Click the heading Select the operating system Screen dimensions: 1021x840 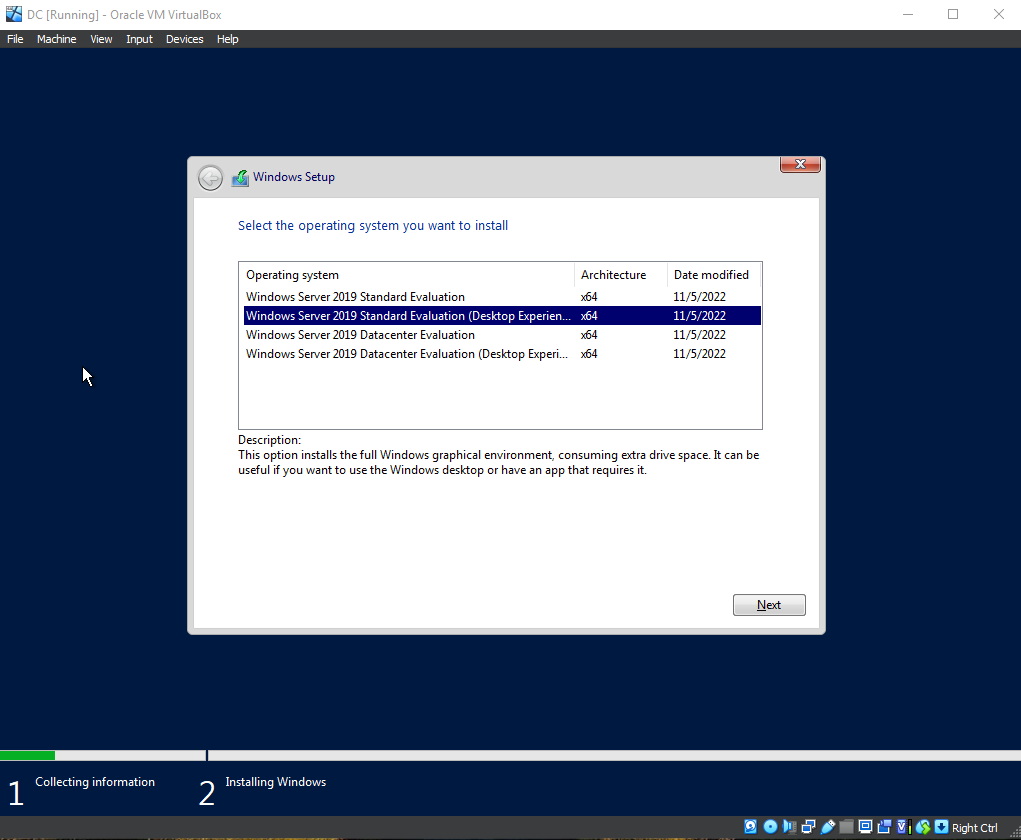point(372,225)
